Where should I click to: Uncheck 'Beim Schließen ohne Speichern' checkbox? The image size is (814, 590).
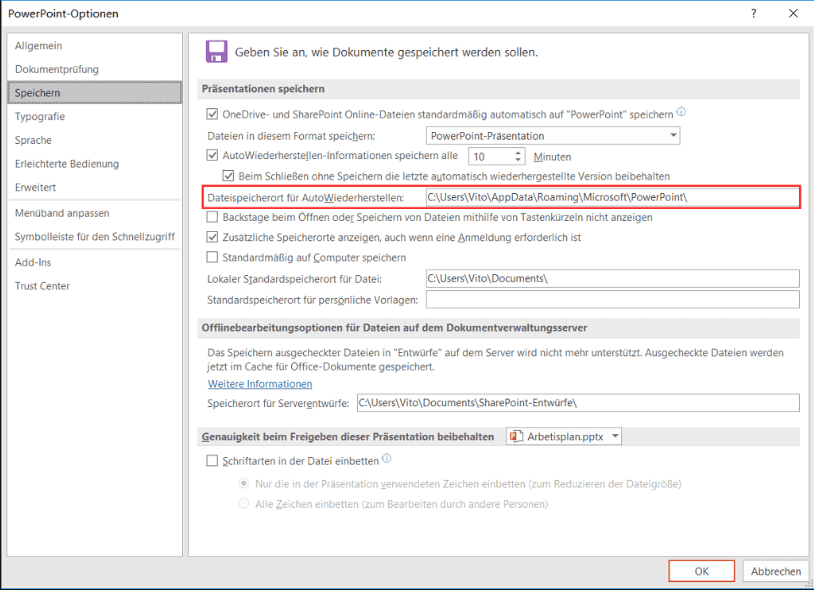point(228,175)
